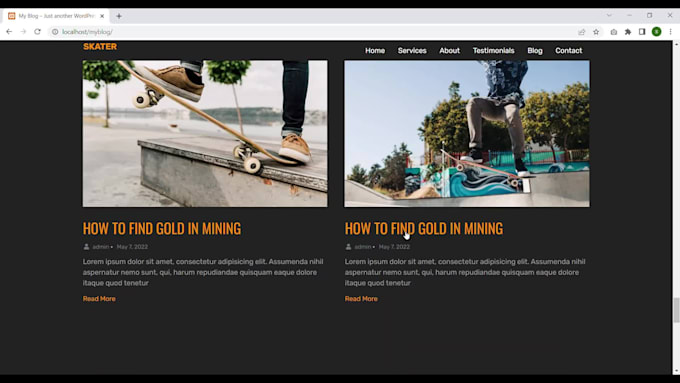This screenshot has width=680, height=383.
Task: Click the tab search chevron
Action: click(x=609, y=15)
